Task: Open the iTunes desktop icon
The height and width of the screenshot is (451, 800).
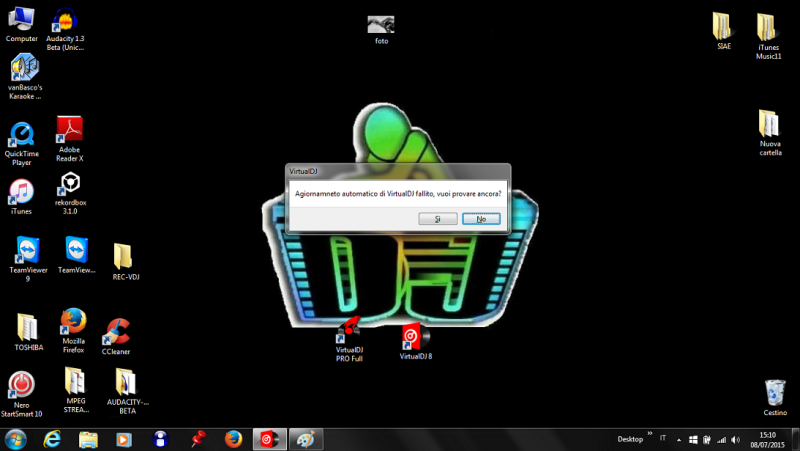Action: [x=21, y=196]
